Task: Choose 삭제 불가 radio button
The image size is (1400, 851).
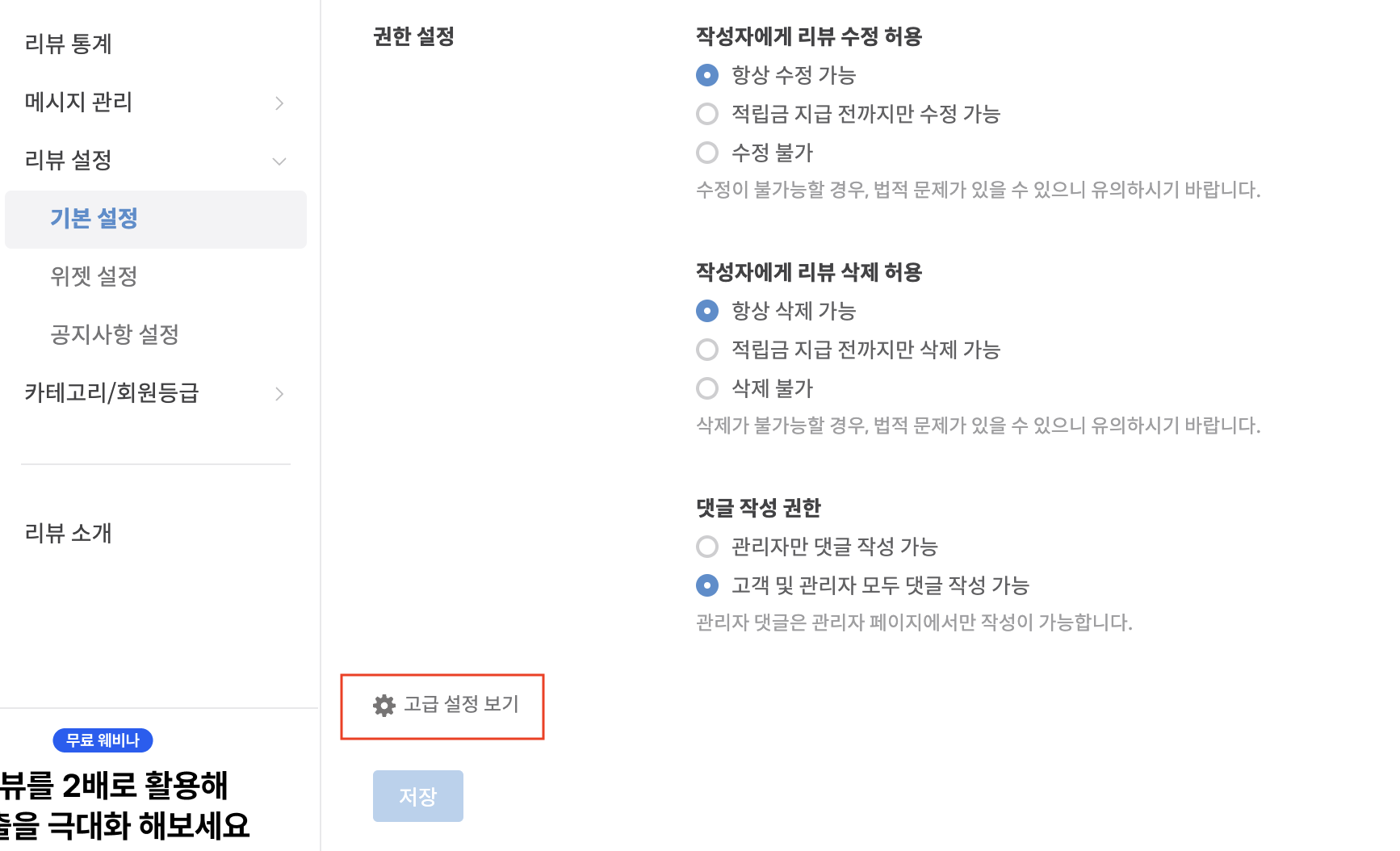Action: coord(707,388)
